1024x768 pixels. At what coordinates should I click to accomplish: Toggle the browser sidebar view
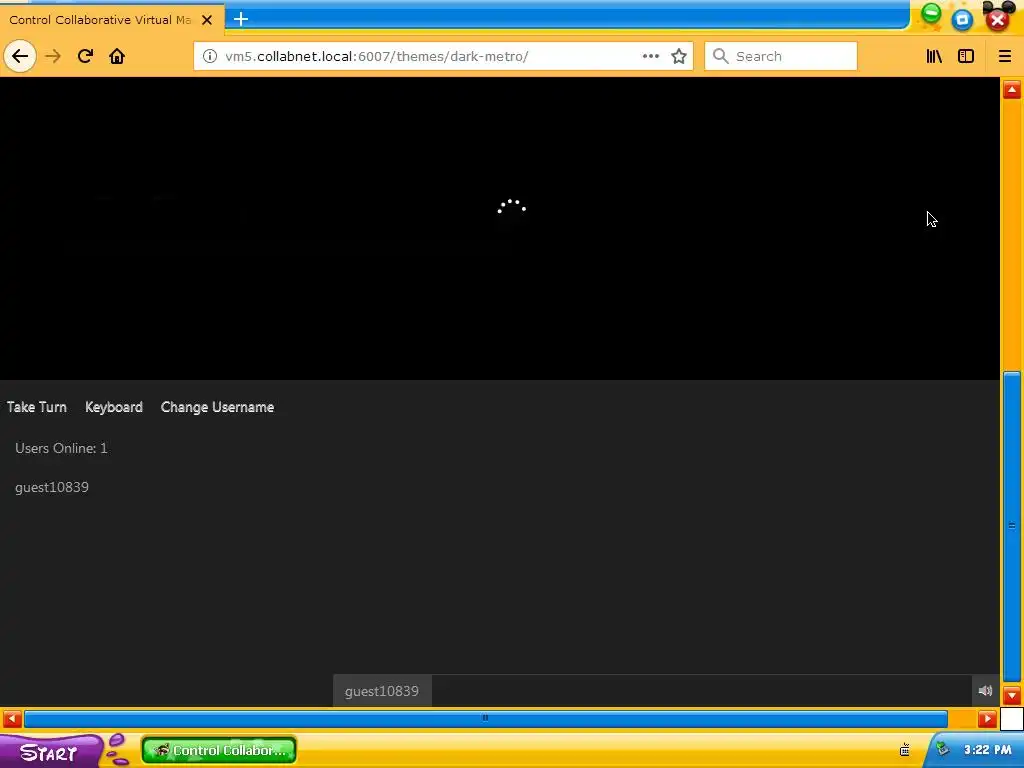tap(966, 56)
